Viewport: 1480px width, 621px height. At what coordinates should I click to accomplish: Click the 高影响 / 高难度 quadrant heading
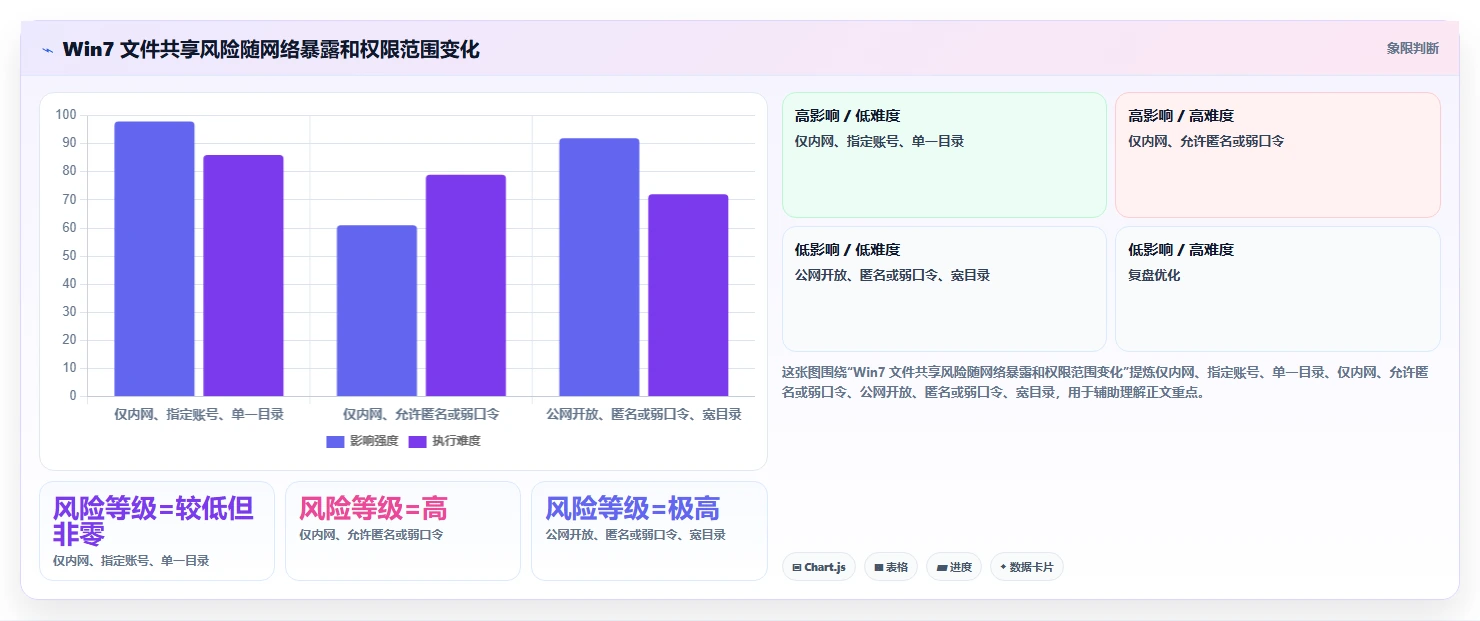coord(1181,116)
